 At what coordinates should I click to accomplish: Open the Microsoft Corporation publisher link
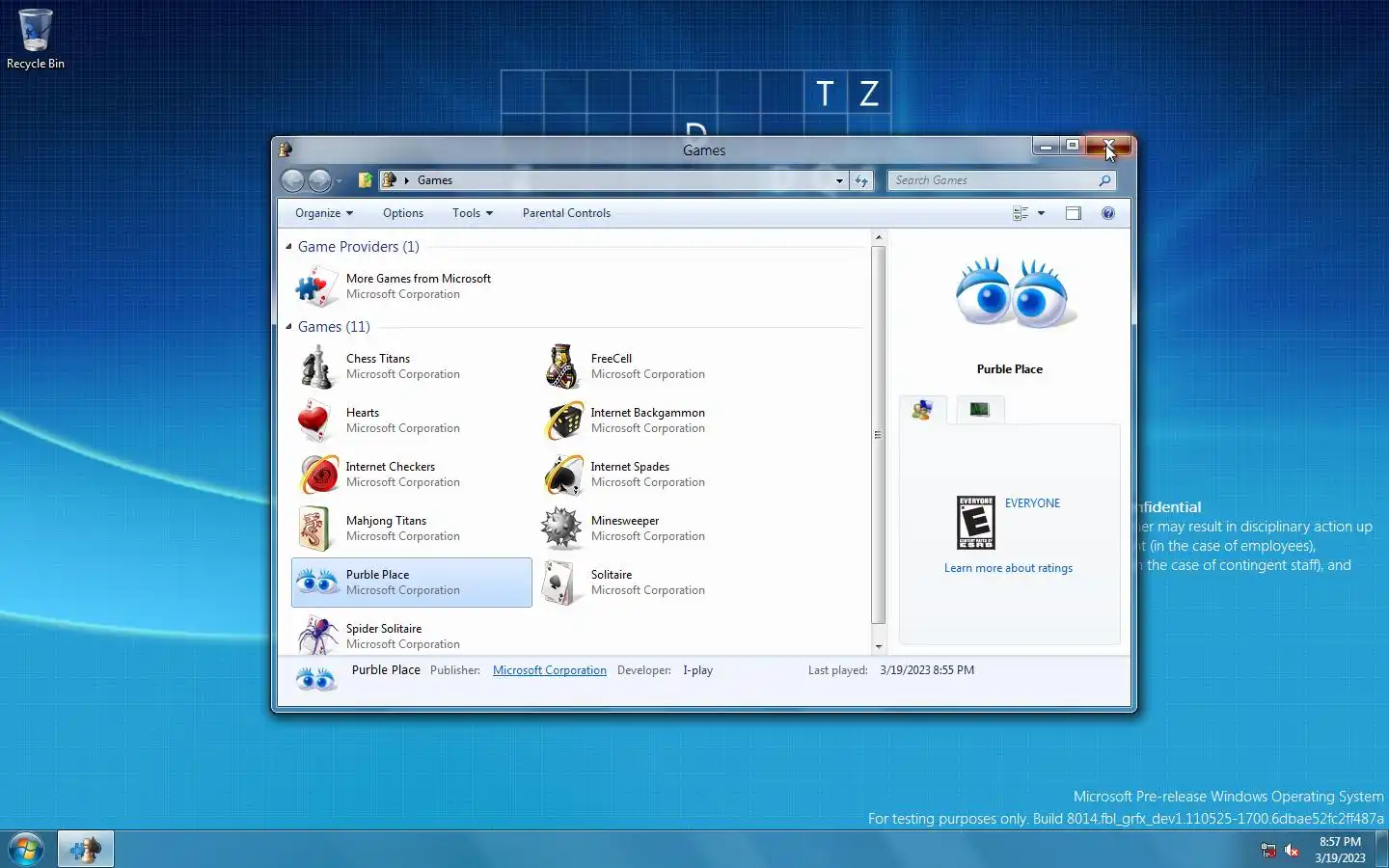(550, 670)
